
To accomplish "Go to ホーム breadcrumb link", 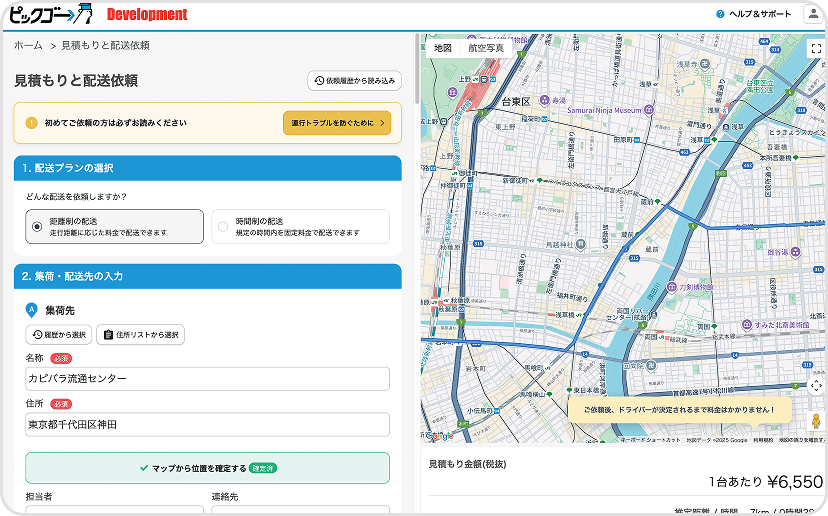I will click(x=28, y=45).
